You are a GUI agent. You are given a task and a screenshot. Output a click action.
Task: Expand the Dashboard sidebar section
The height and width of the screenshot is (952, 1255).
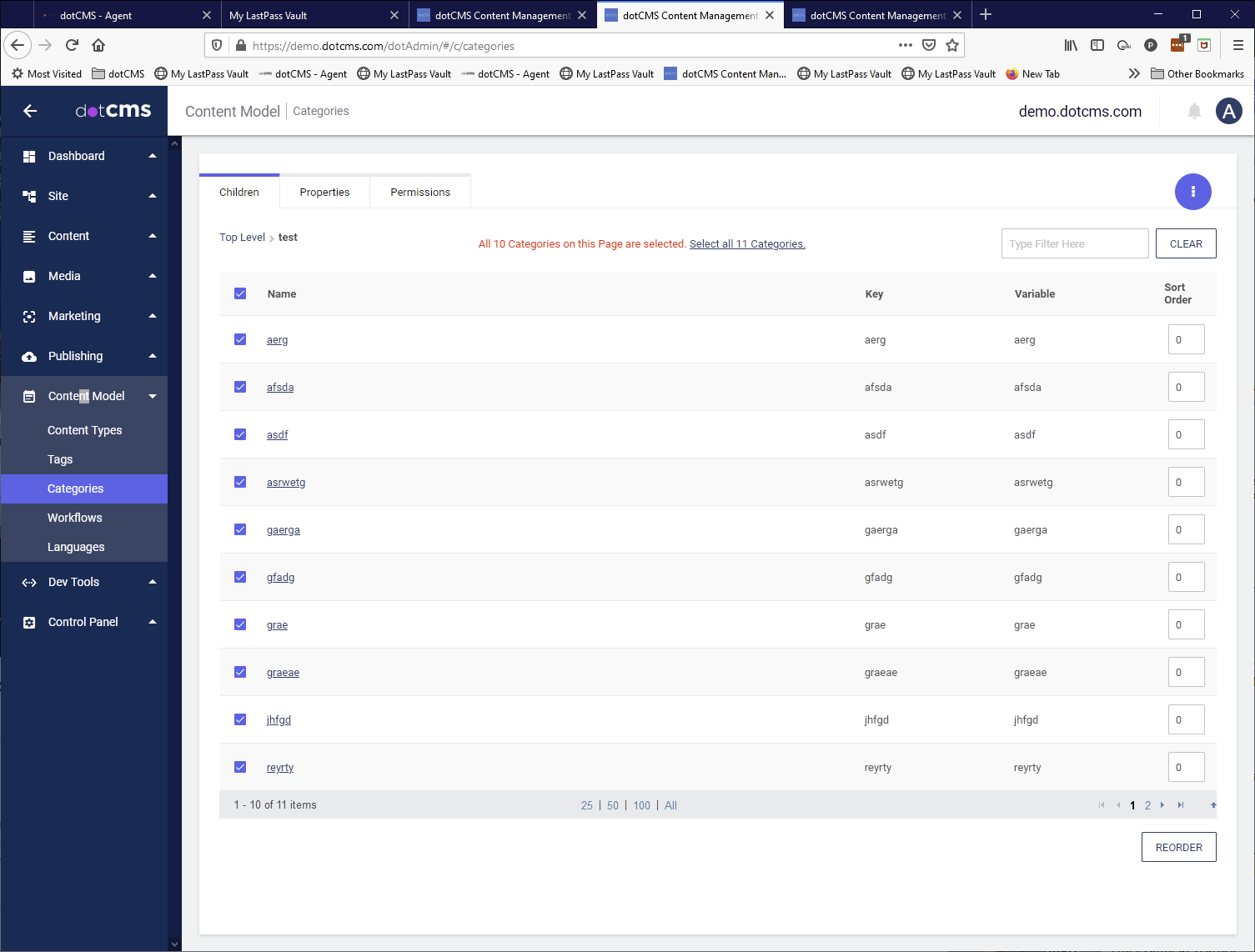click(x=153, y=156)
